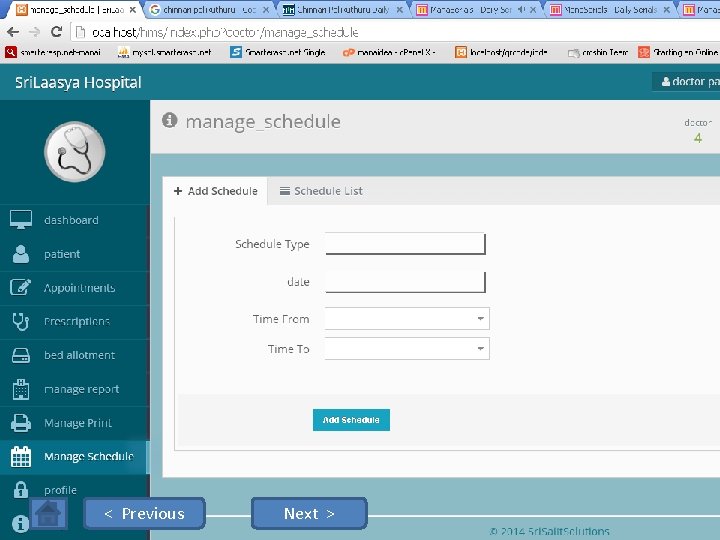The height and width of the screenshot is (540, 720).
Task: Open manage report in sidebar
Action: tap(74, 389)
